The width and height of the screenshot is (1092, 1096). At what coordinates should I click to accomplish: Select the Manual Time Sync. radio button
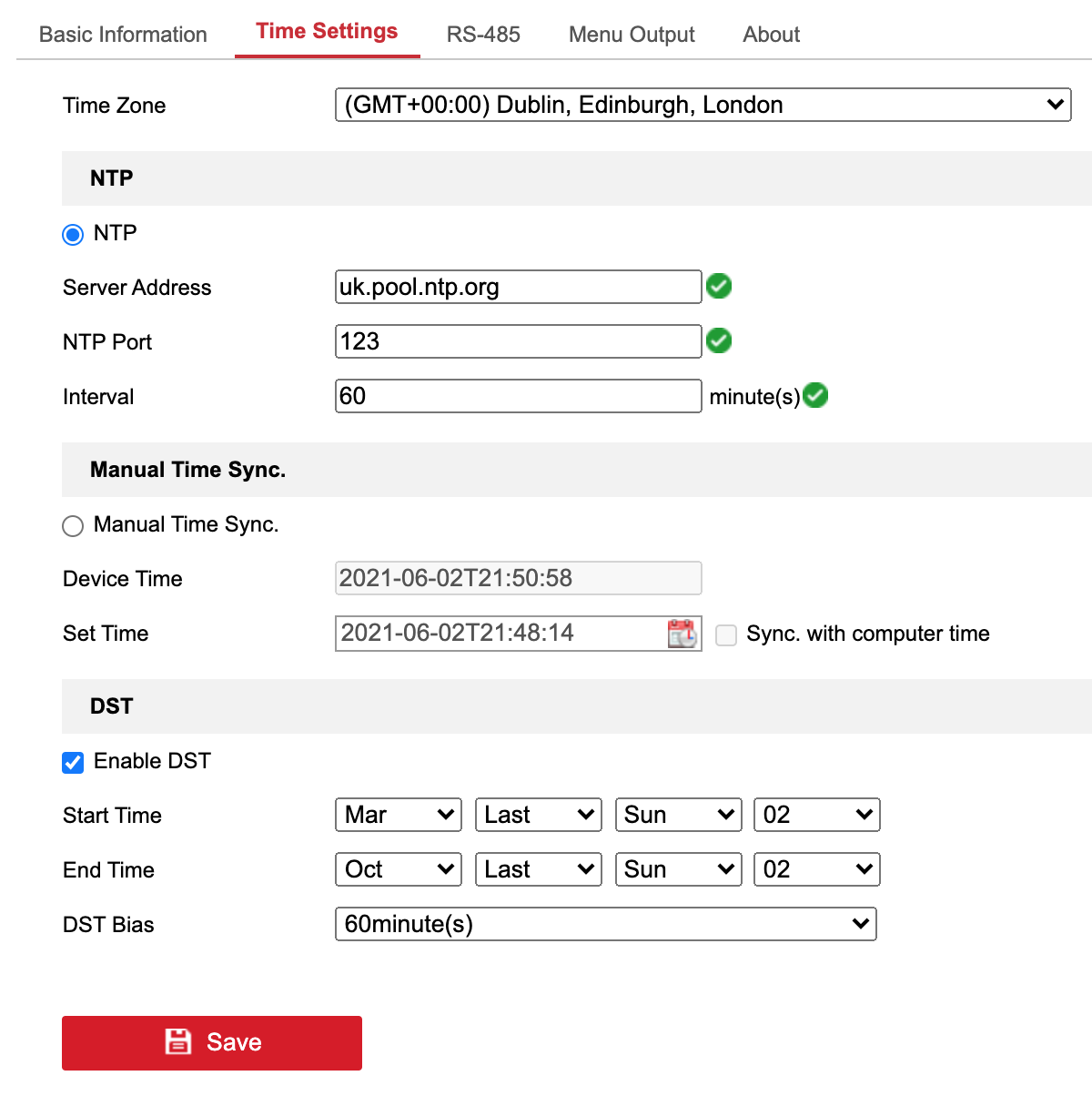tap(73, 526)
